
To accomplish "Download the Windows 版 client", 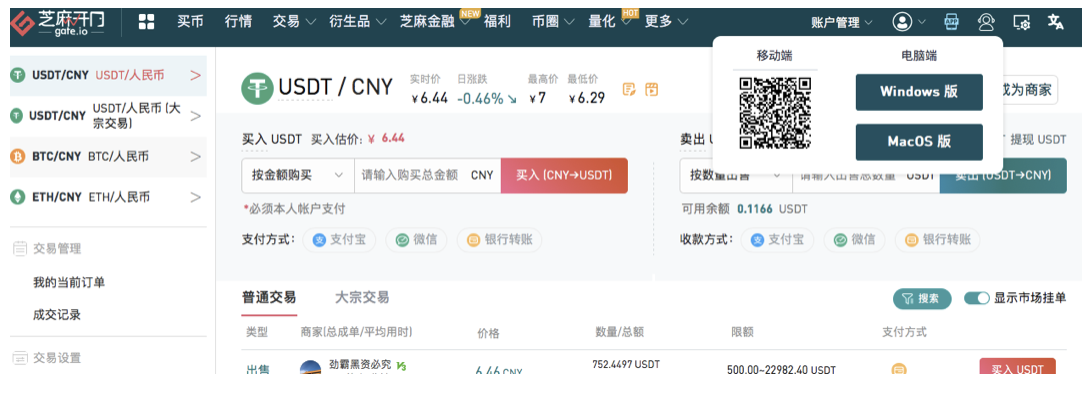I will (x=919, y=92).
